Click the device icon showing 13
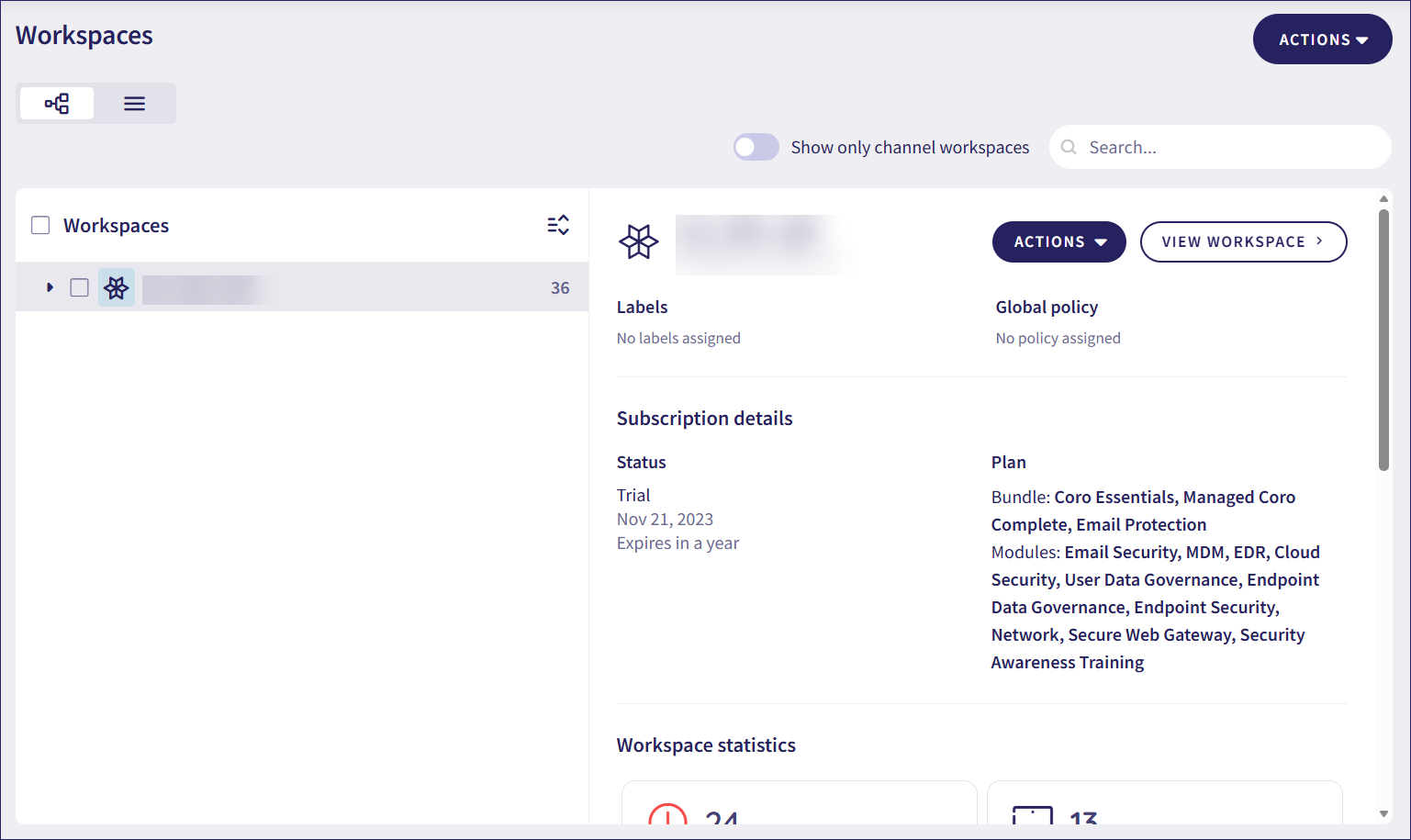This screenshot has height=840, width=1411. pos(1032,816)
